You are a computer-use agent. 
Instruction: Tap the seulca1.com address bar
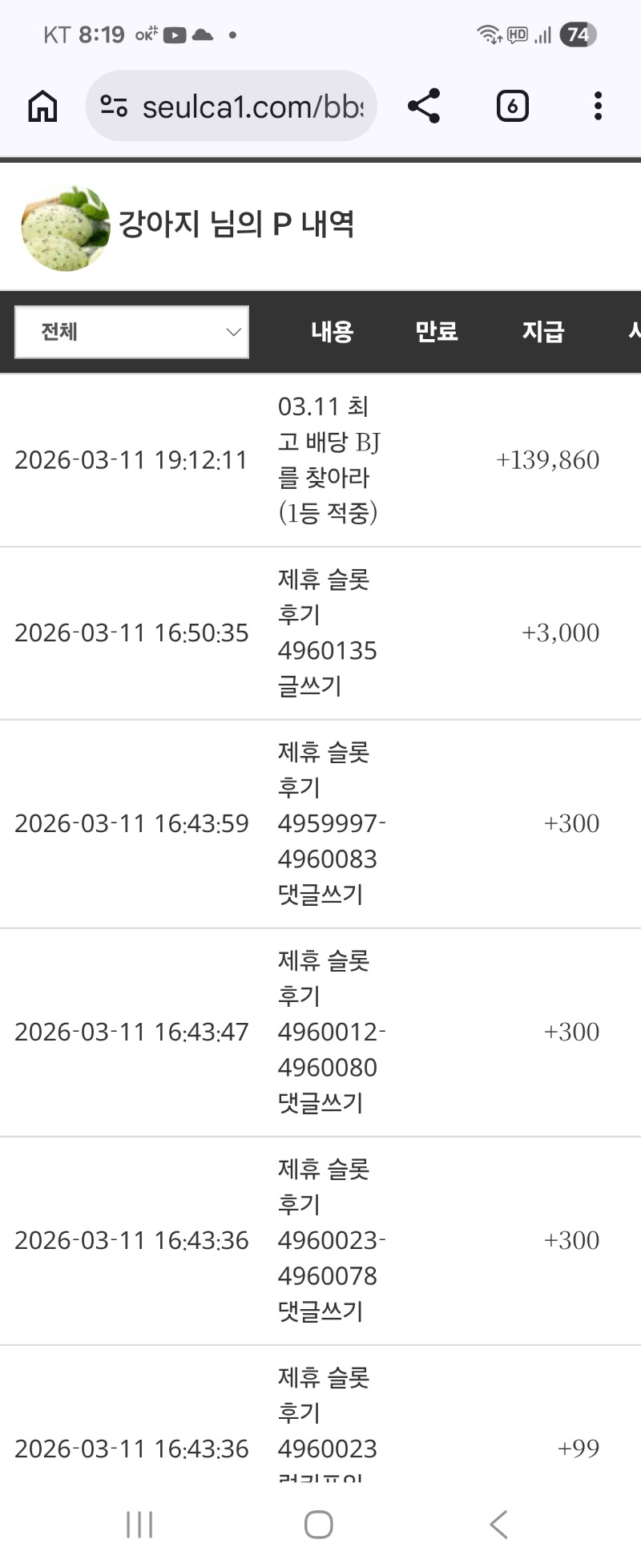tap(252, 106)
